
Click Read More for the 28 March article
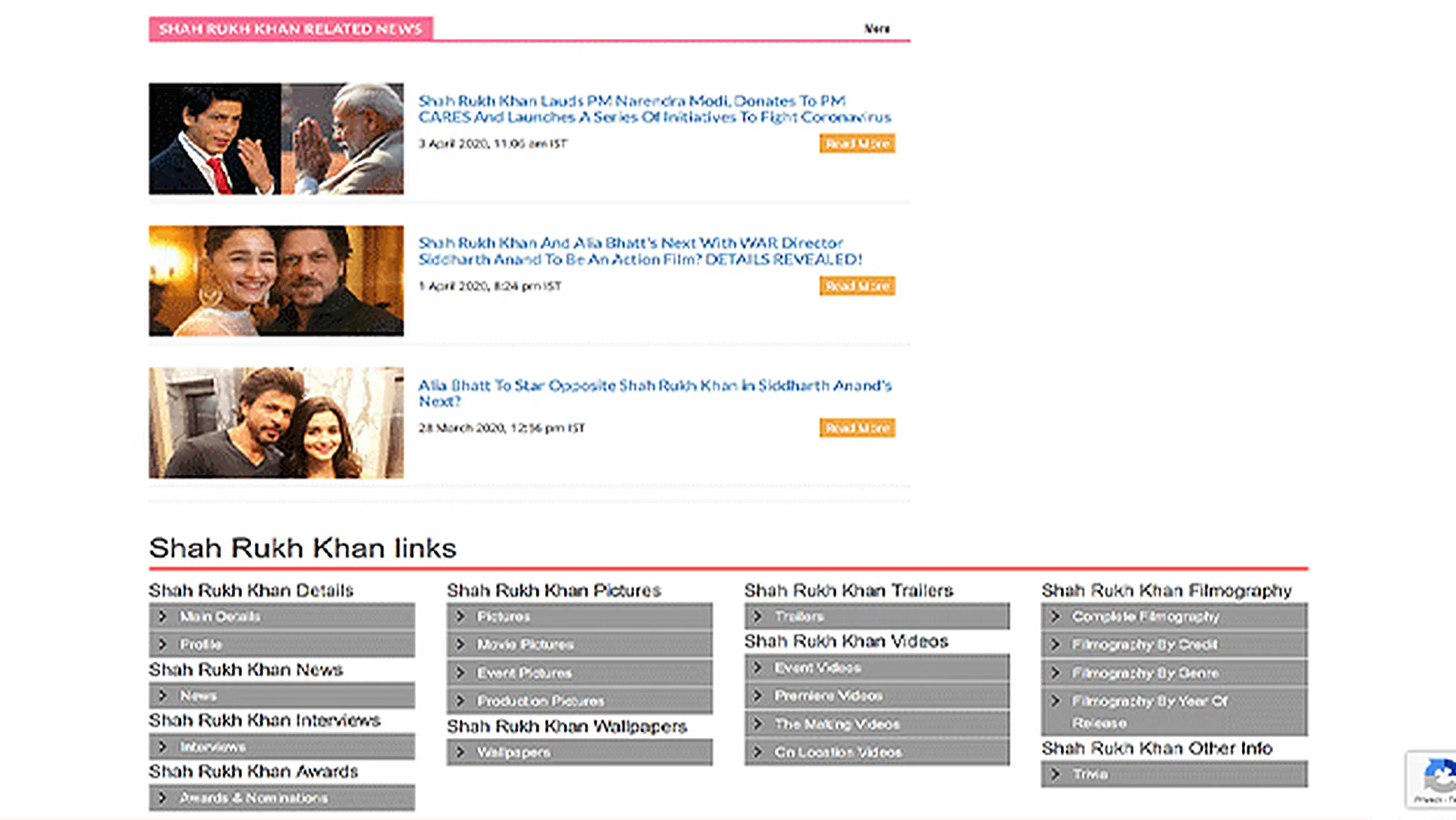[x=856, y=428]
